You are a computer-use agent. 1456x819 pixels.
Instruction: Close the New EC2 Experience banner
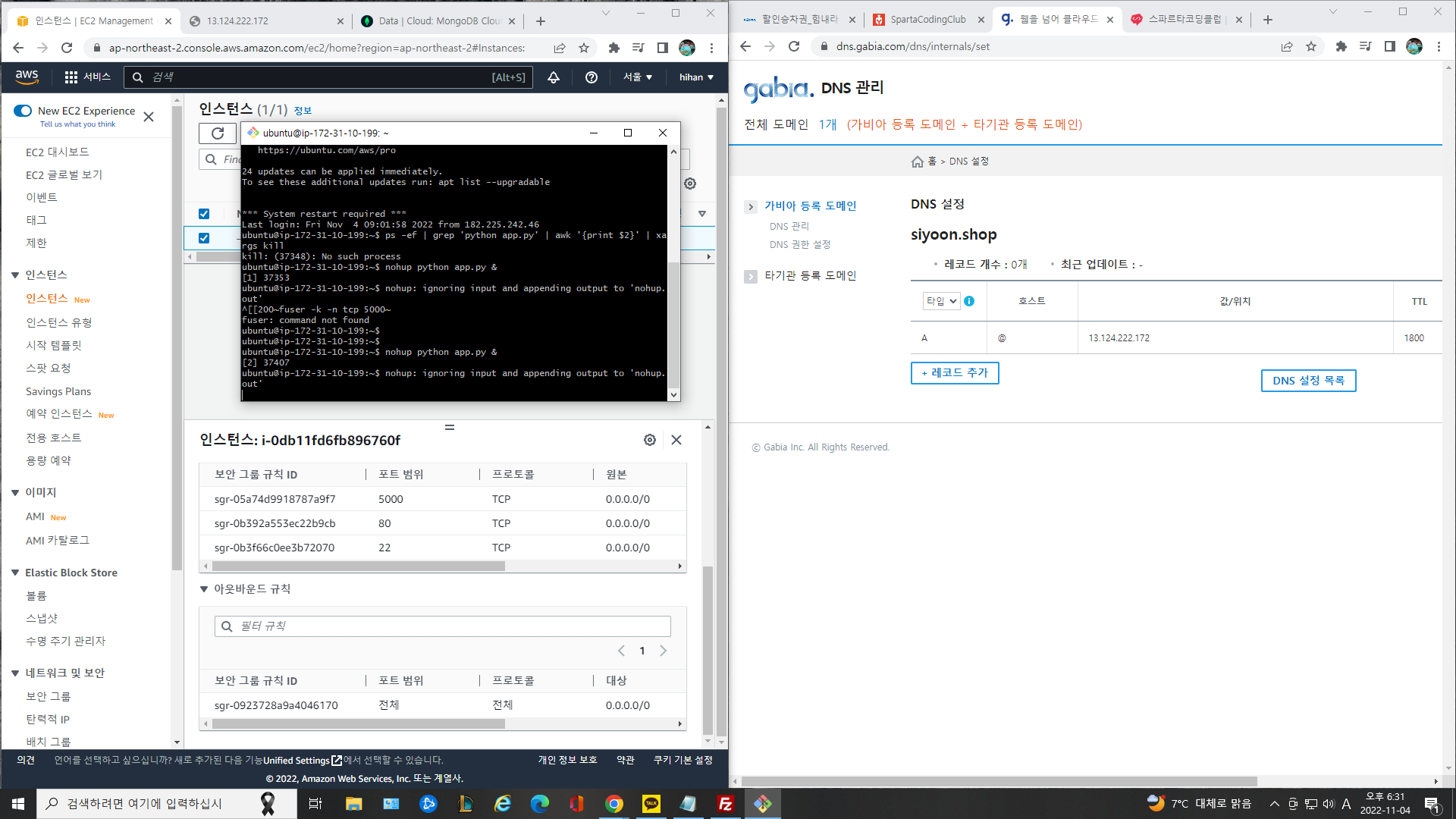149,117
